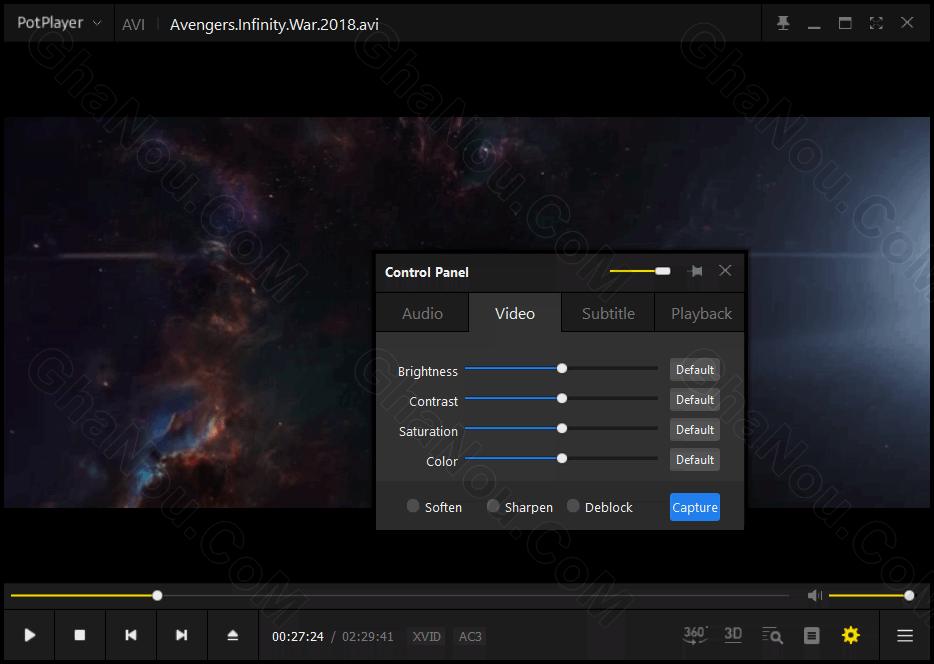Click the current time 00:27:24

[x=298, y=637]
